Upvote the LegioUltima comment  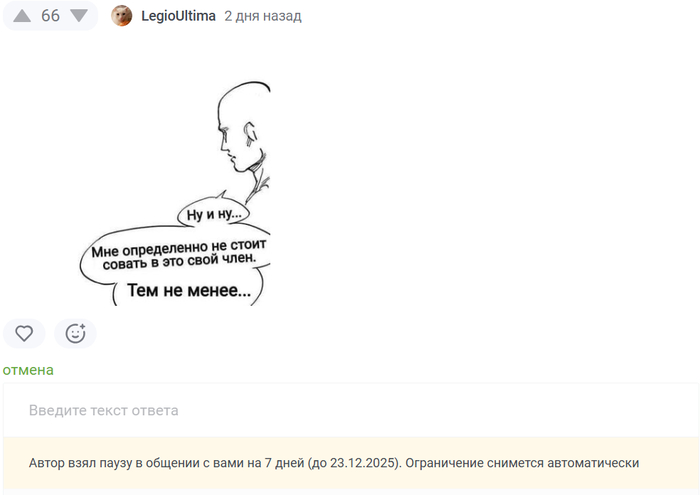click(x=22, y=16)
